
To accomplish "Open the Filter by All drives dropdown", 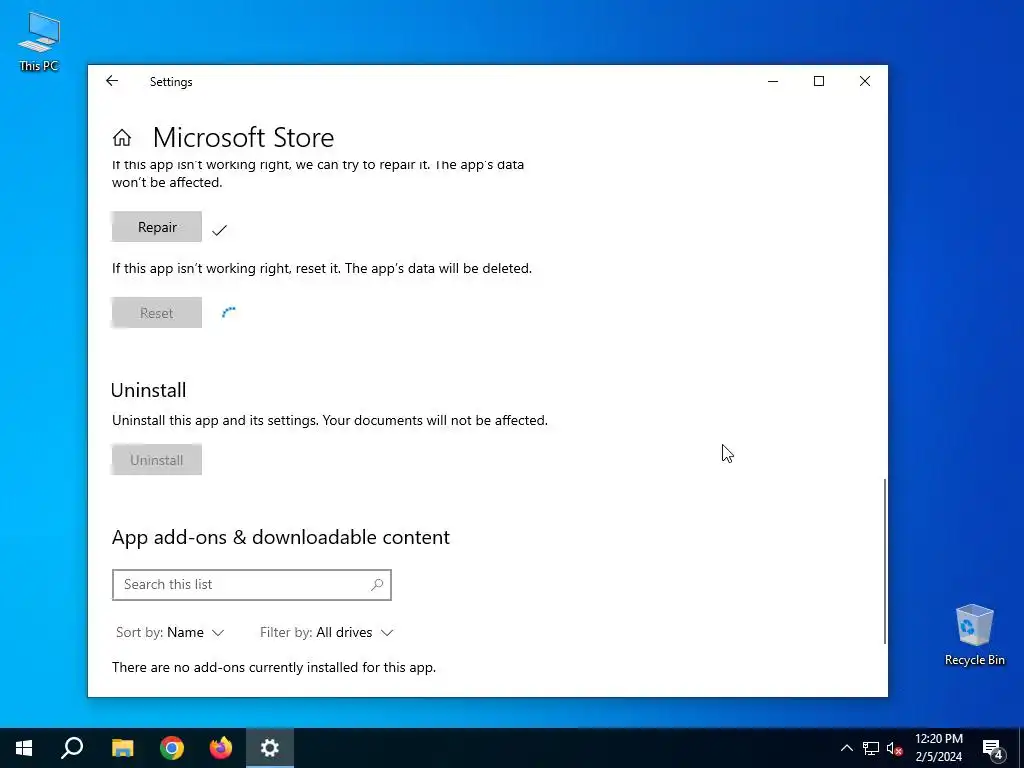I will pos(327,632).
